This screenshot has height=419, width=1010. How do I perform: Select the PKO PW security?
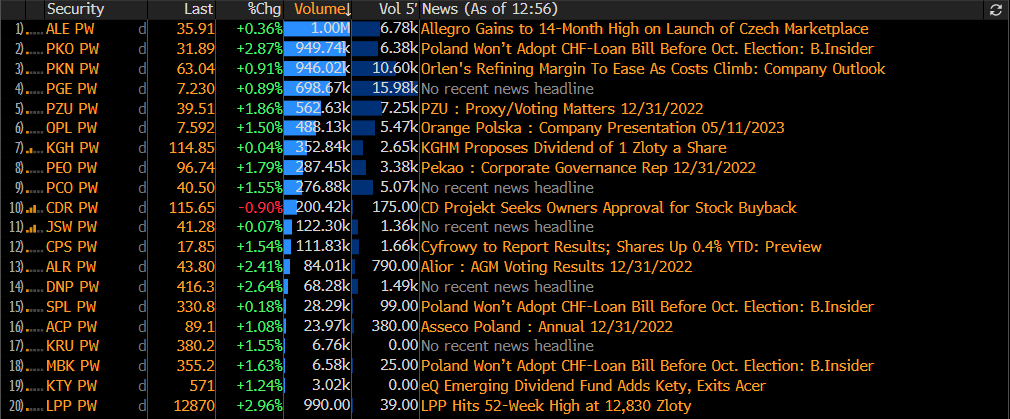(x=73, y=49)
